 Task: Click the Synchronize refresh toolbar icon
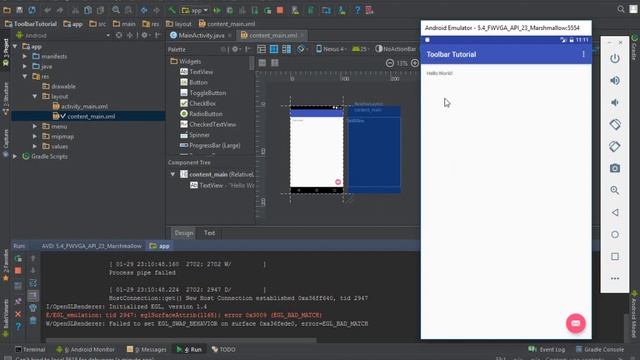(x=32, y=10)
